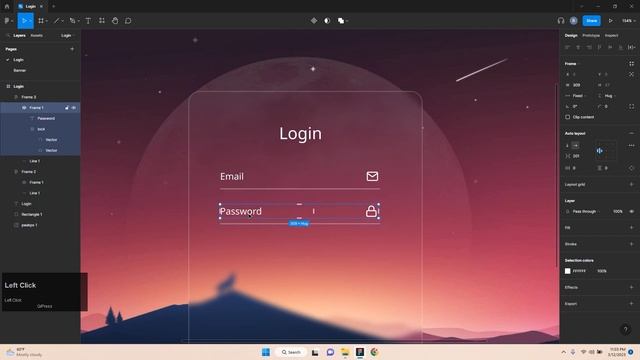Select the Login file tab

click(30, 6)
